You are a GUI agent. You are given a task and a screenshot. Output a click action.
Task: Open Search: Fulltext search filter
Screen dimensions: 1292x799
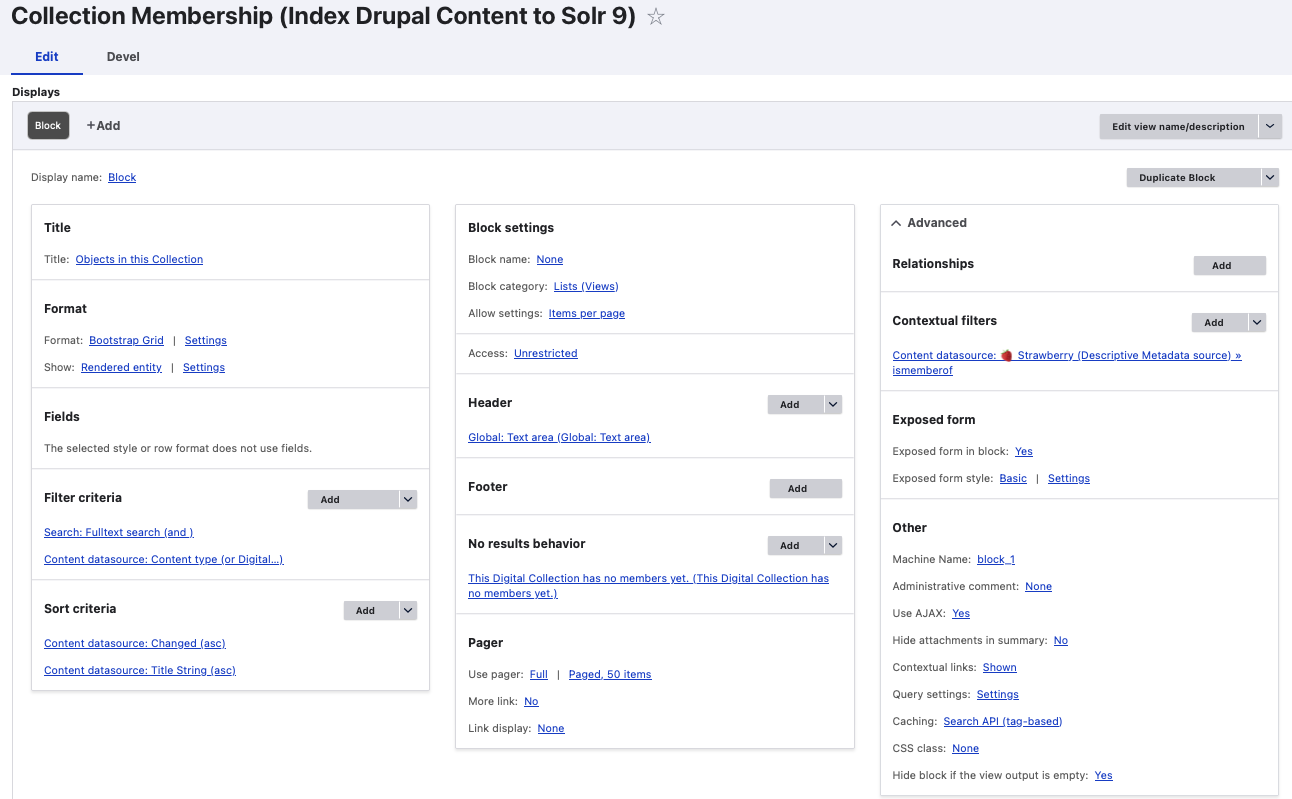point(118,532)
